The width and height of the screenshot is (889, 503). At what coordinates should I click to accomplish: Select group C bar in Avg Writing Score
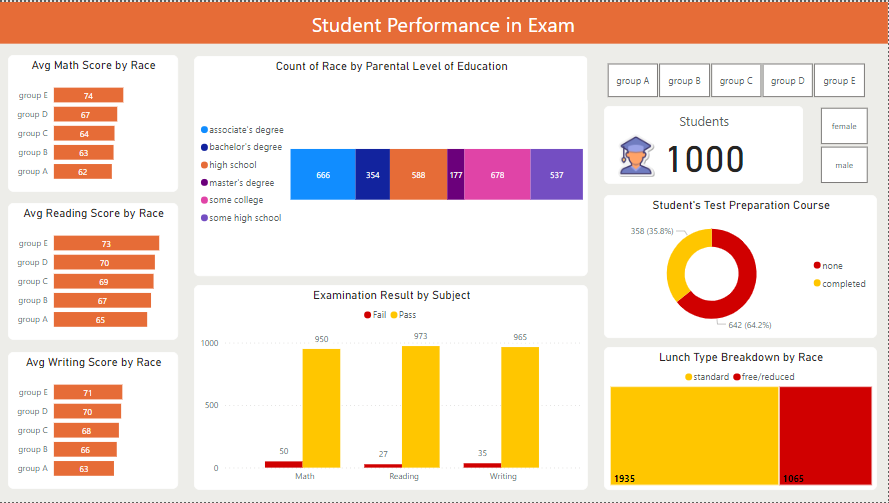coord(86,431)
